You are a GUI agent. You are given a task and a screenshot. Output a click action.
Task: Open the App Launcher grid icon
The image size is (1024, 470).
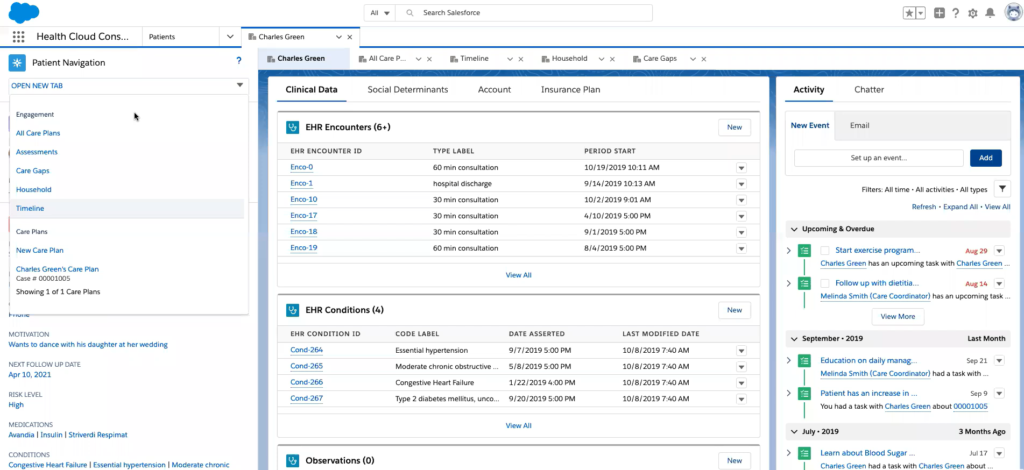18,37
